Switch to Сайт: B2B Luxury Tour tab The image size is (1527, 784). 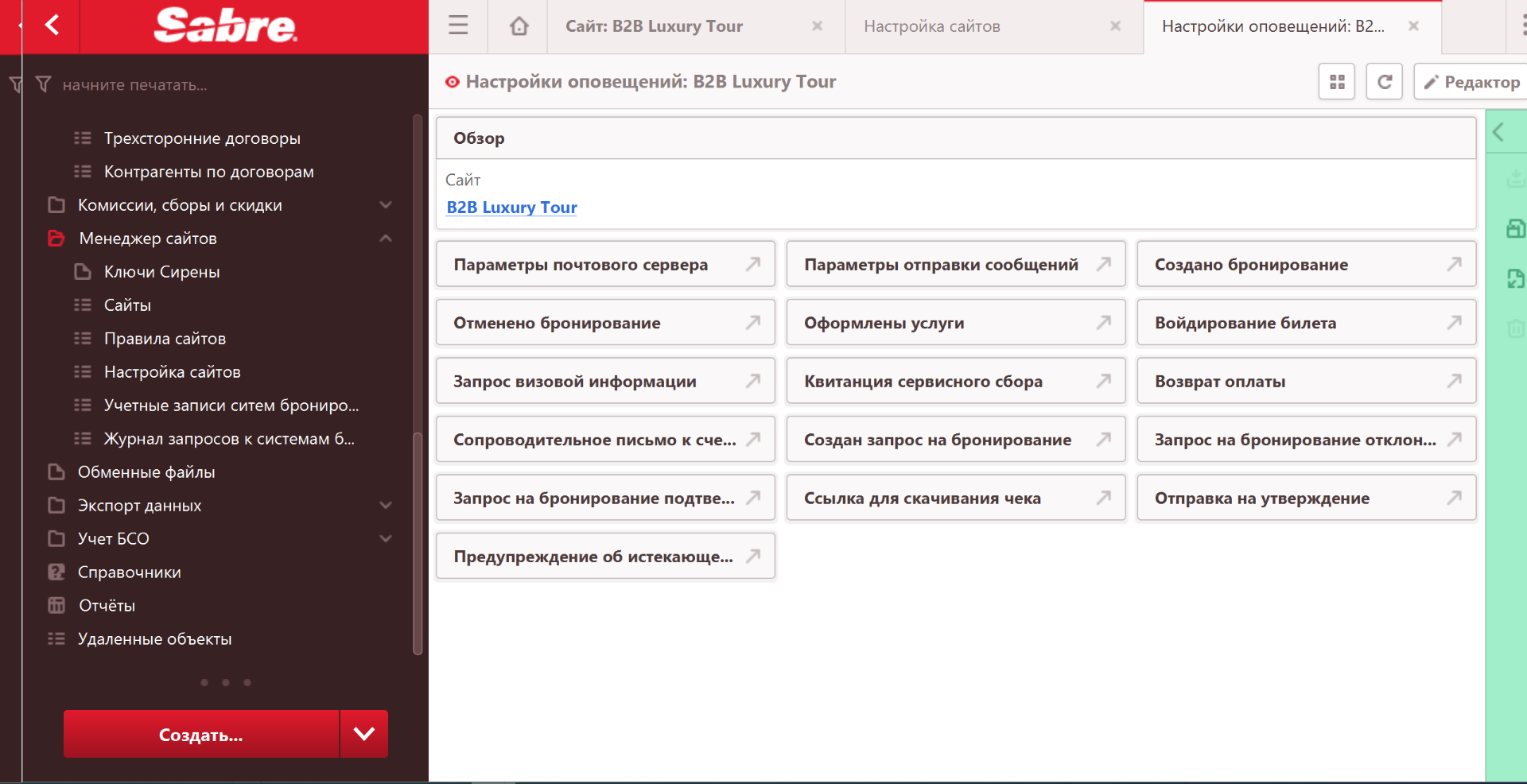point(654,26)
